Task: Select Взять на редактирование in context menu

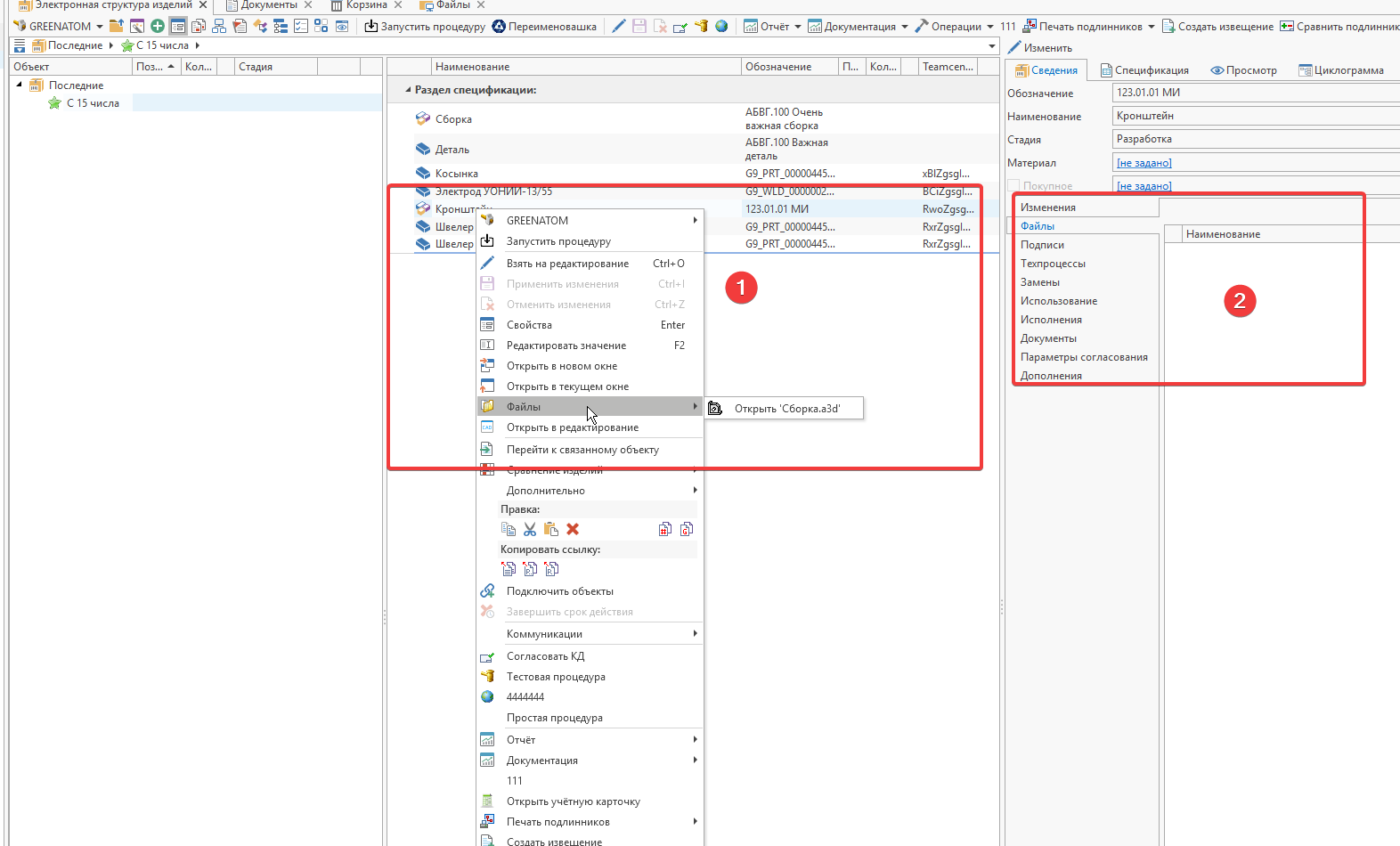Action: tap(567, 264)
